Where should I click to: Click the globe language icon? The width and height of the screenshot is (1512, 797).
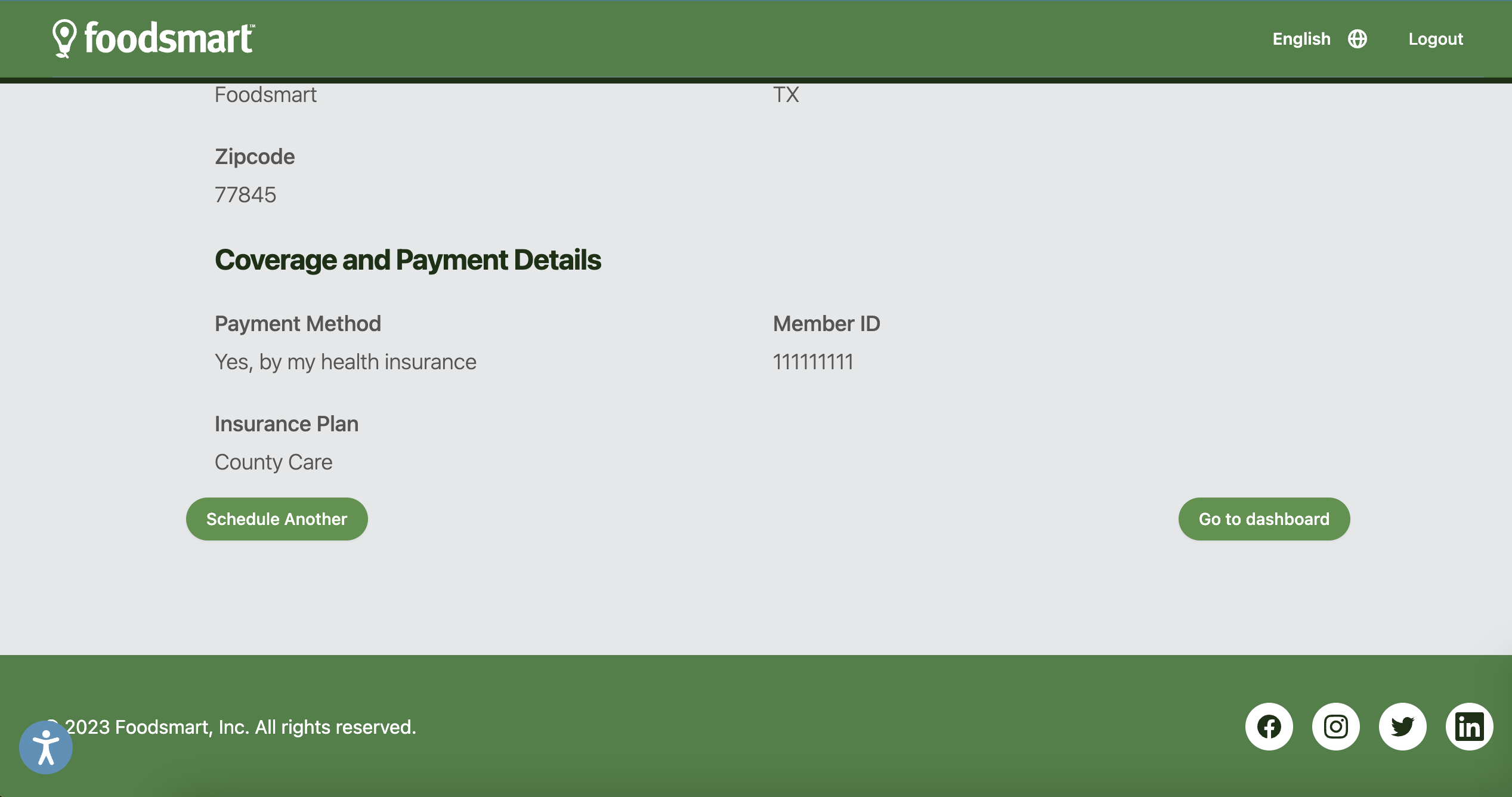coord(1358,39)
